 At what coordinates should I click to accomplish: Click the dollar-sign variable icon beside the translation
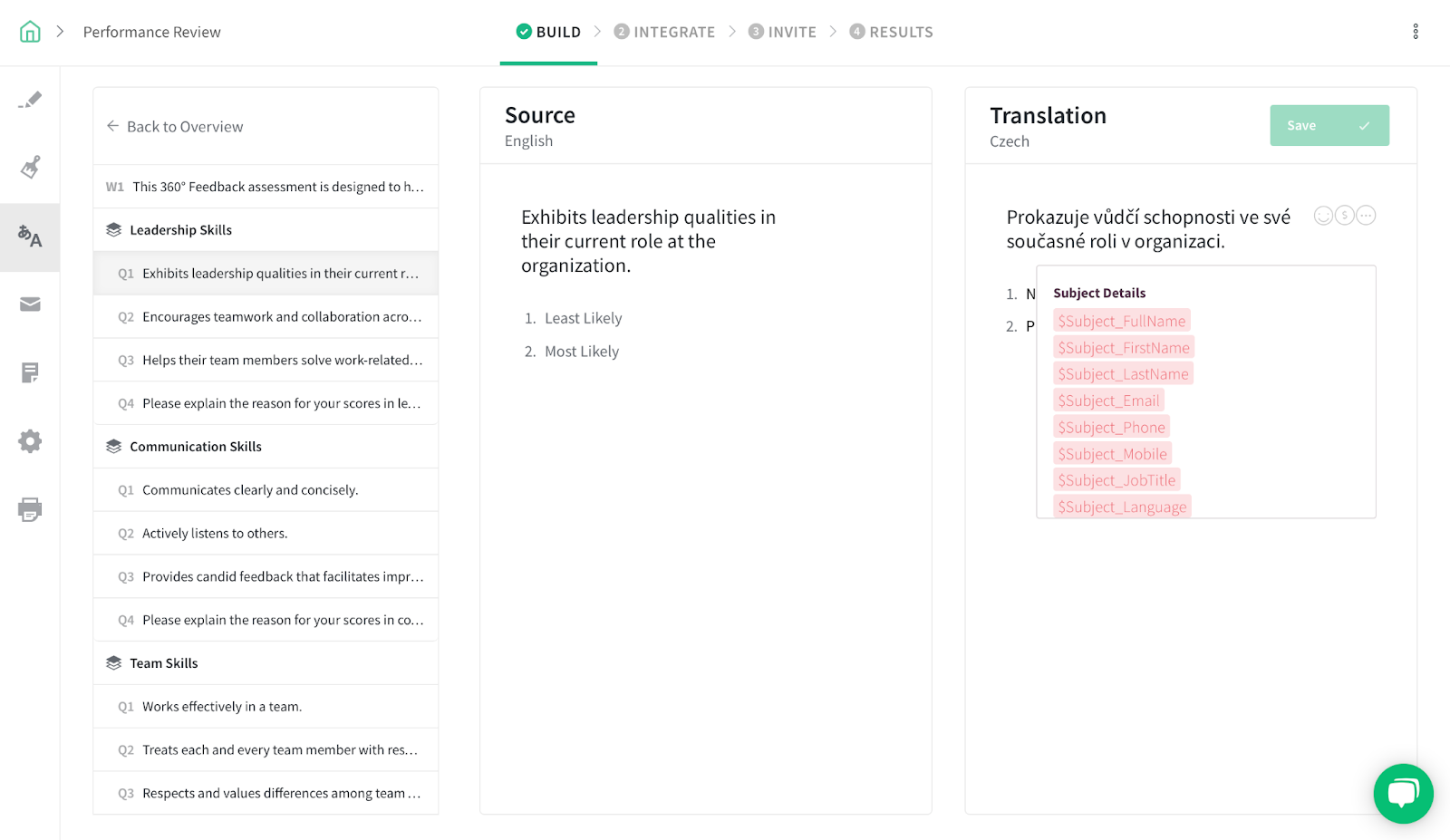pyautogui.click(x=1345, y=216)
